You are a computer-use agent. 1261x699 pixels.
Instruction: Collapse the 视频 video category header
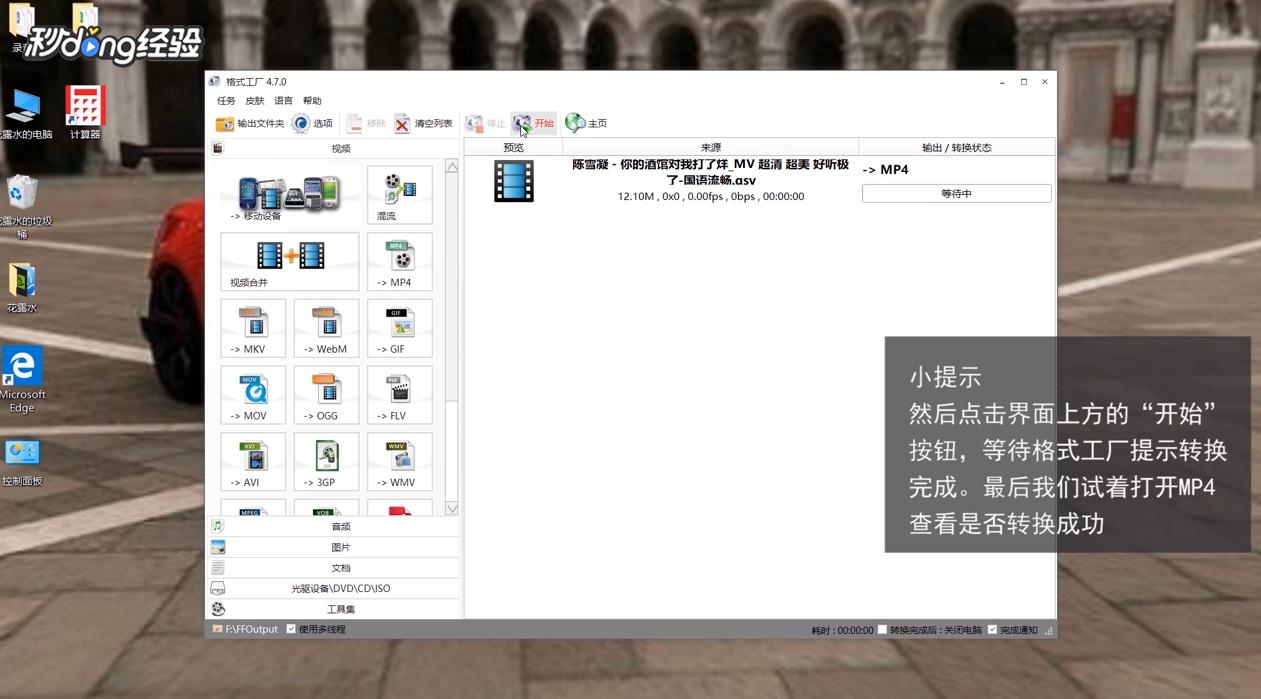coord(334,148)
